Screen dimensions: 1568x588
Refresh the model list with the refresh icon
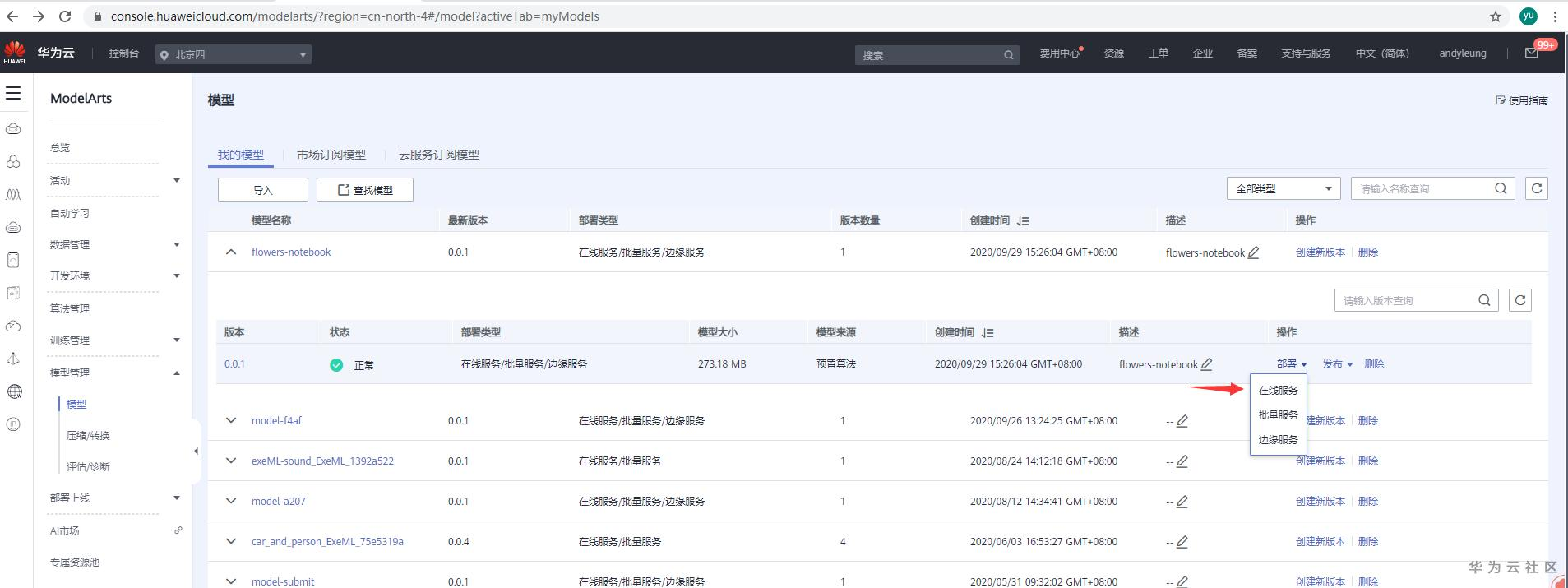(1537, 188)
